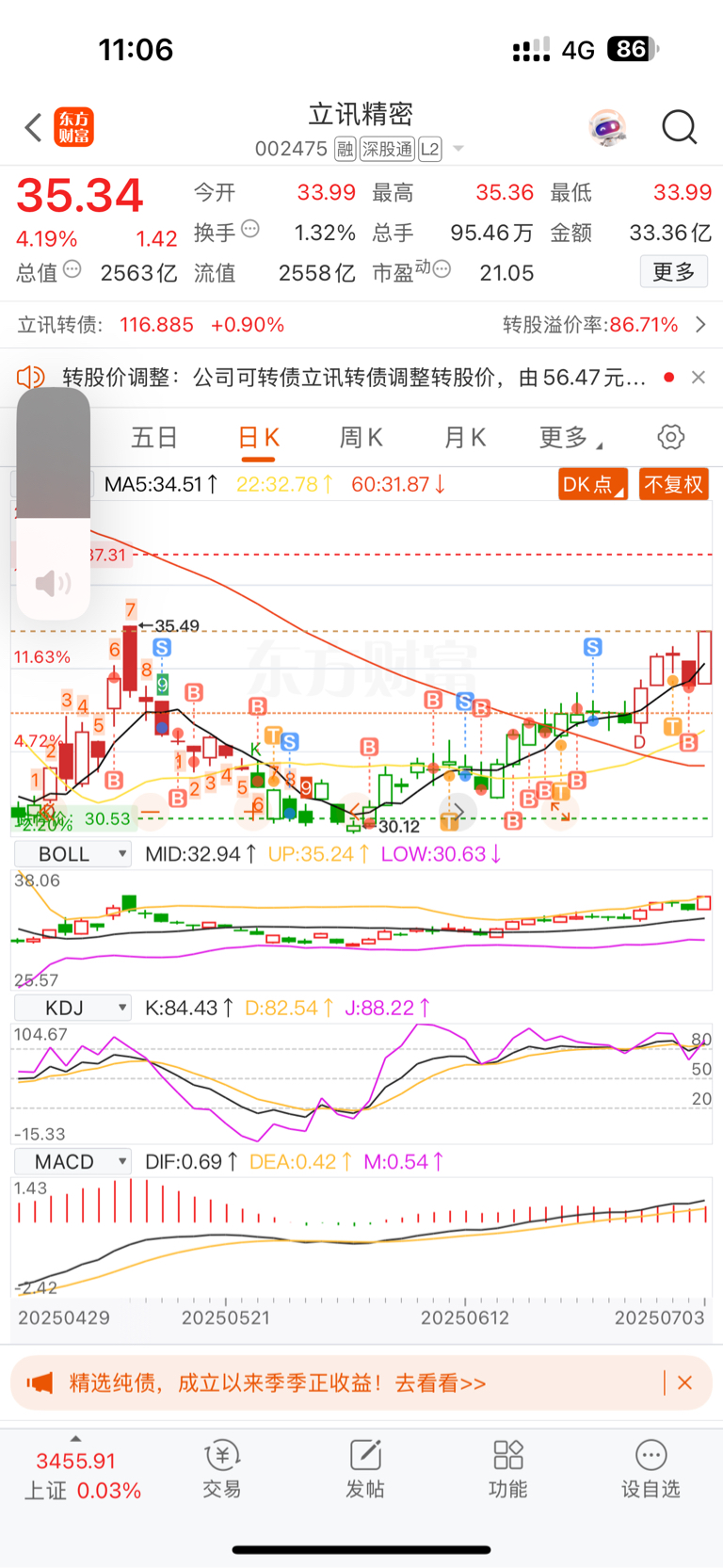The width and height of the screenshot is (723, 1568).
Task: Expand the 上证 index bar arrow
Action: point(75,1438)
